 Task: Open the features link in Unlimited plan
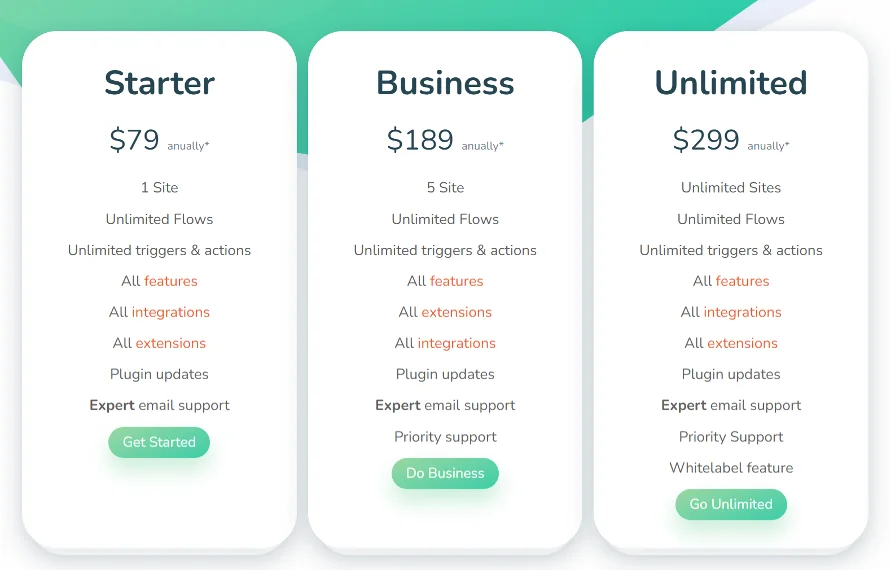[x=742, y=281]
